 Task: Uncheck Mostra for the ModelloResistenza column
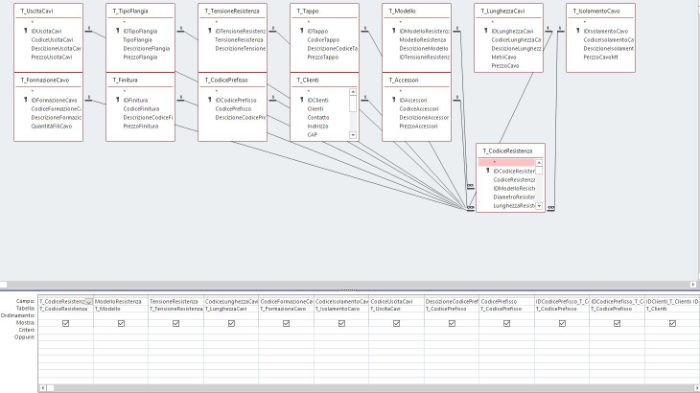121,323
